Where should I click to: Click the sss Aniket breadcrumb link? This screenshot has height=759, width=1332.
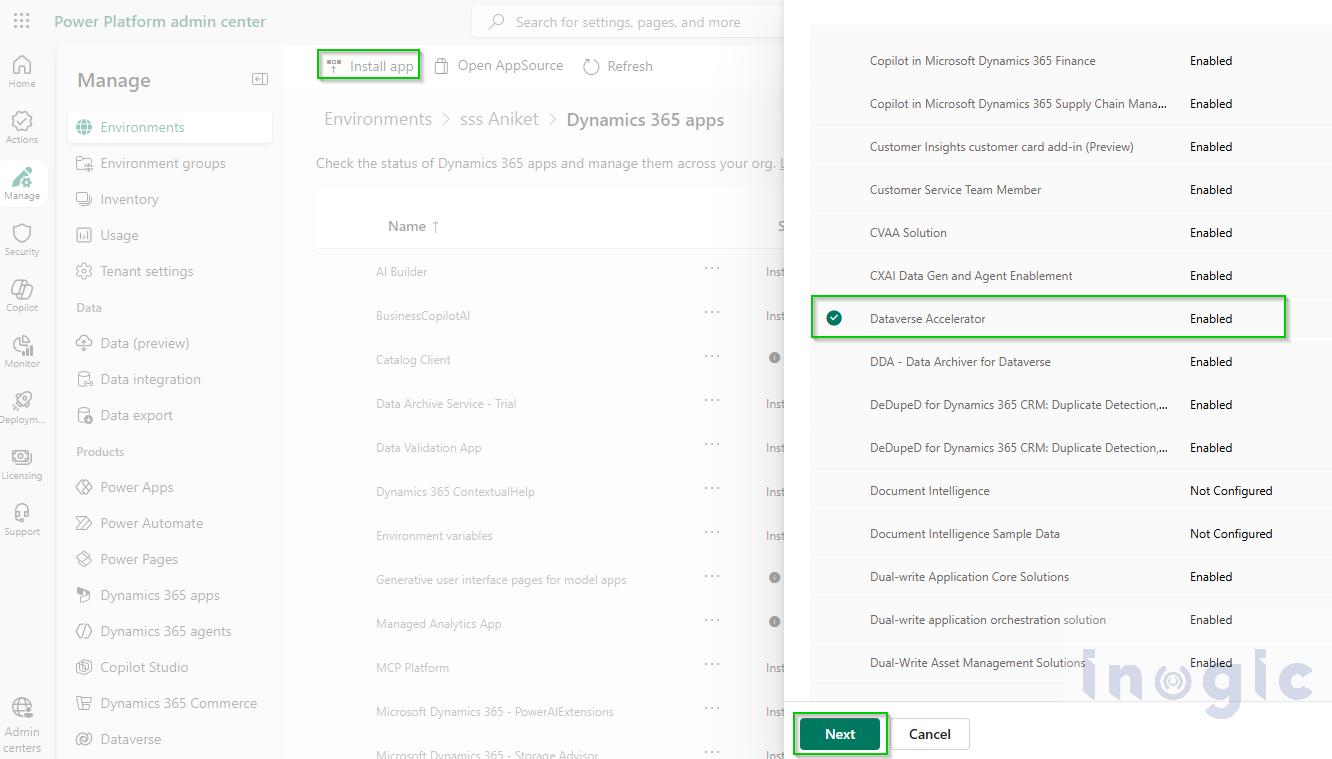click(499, 119)
